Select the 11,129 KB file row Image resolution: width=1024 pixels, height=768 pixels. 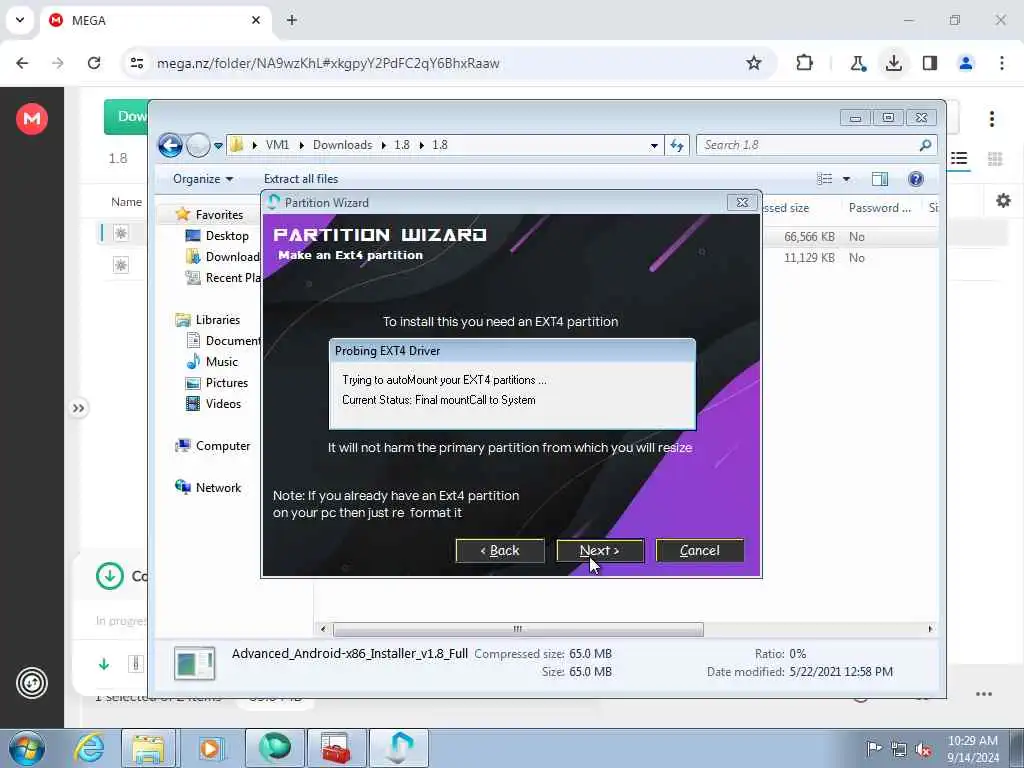pos(849,257)
